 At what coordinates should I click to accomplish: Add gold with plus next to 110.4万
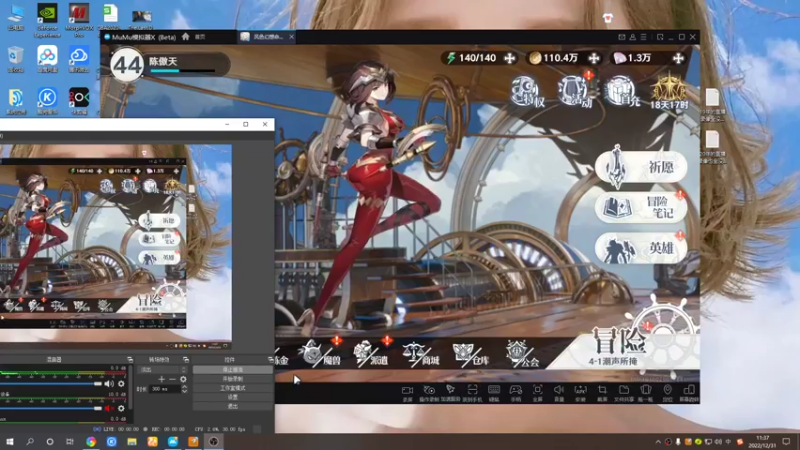(593, 58)
